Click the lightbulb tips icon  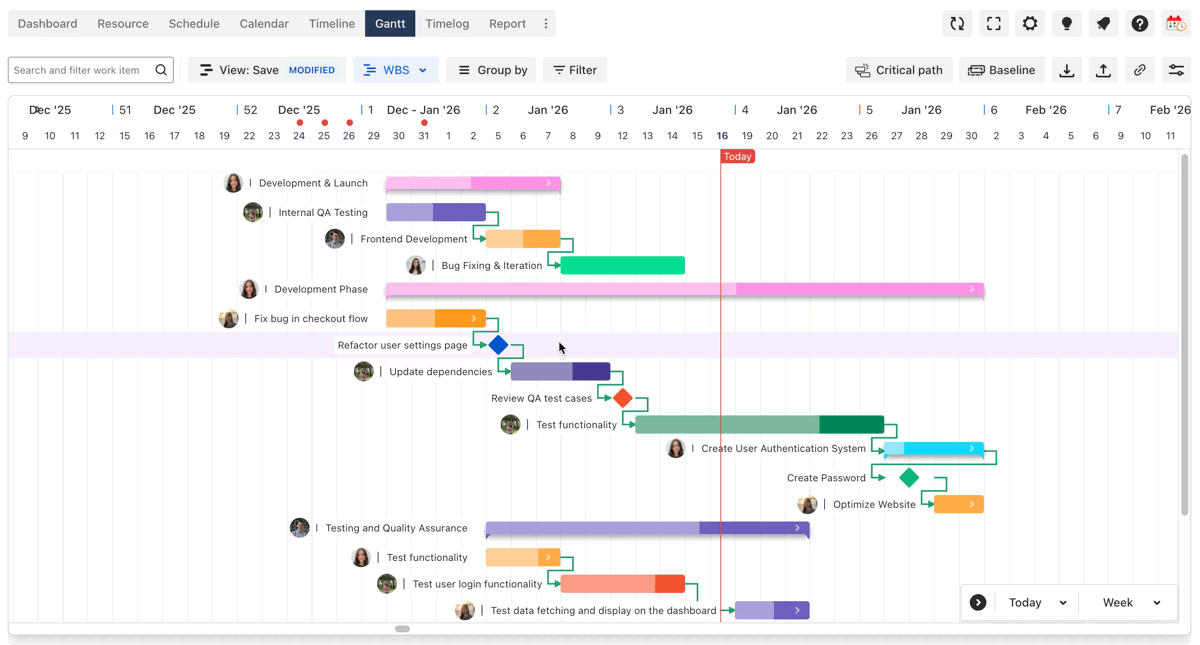click(x=1067, y=24)
